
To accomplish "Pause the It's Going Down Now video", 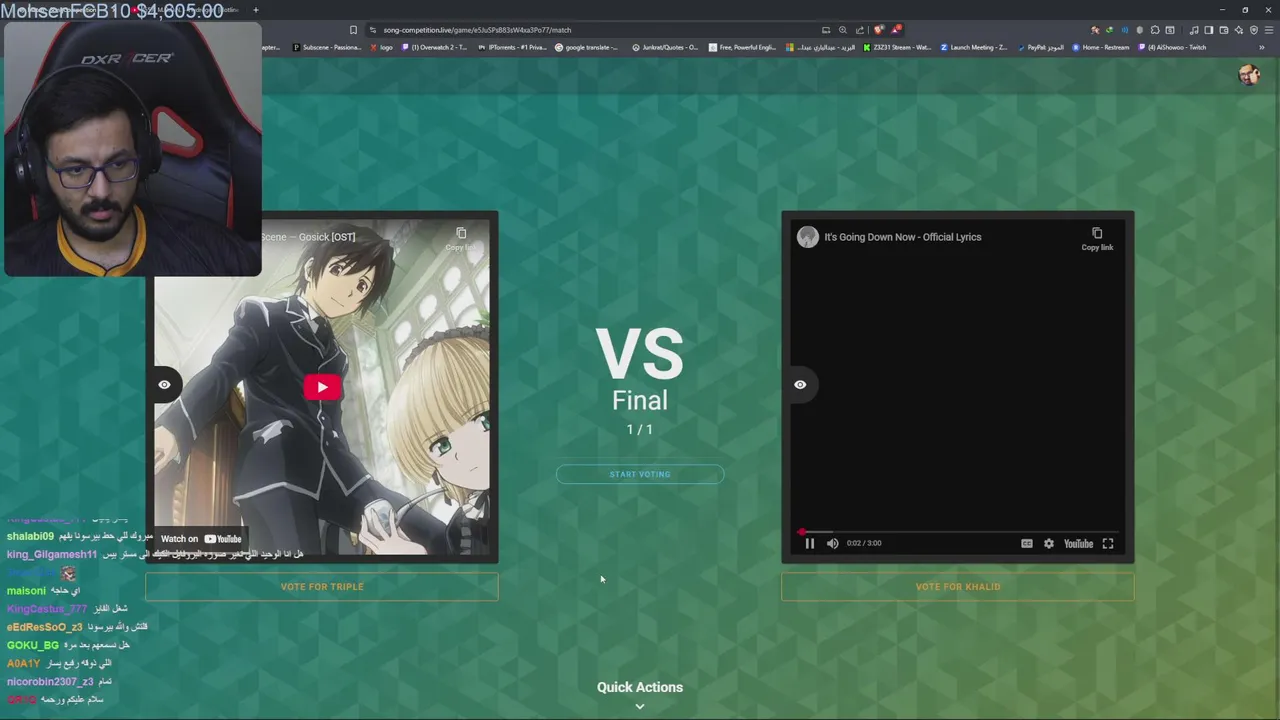I will pyautogui.click(x=810, y=543).
